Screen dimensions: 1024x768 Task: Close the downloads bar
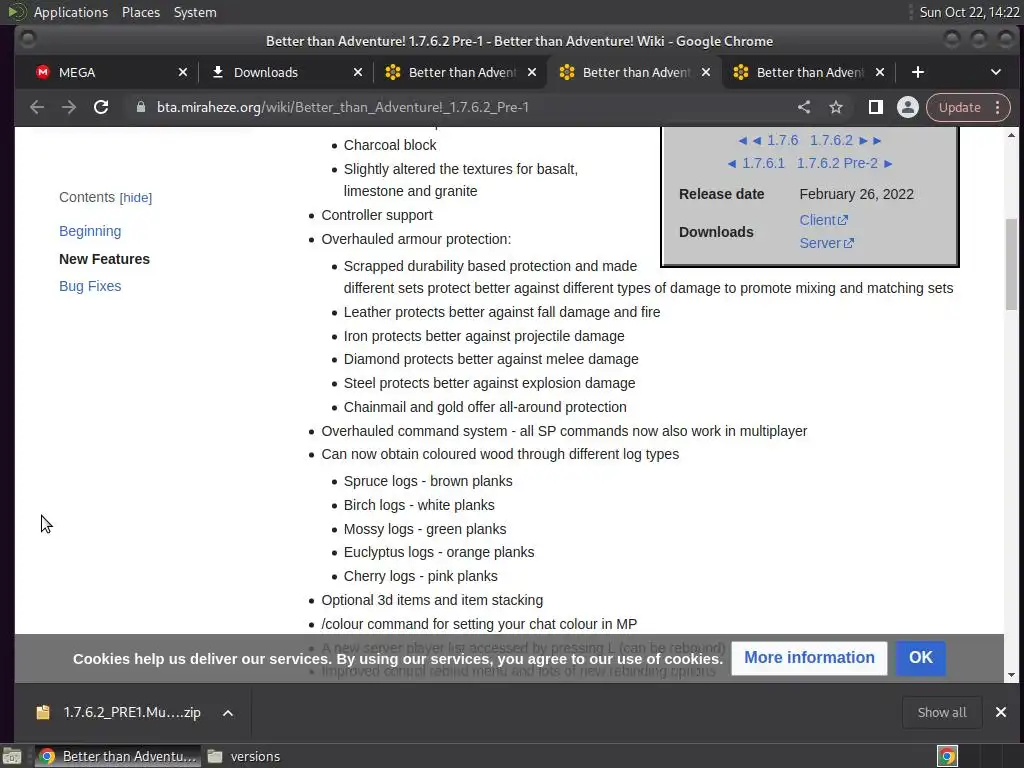pyautogui.click(x=1000, y=712)
